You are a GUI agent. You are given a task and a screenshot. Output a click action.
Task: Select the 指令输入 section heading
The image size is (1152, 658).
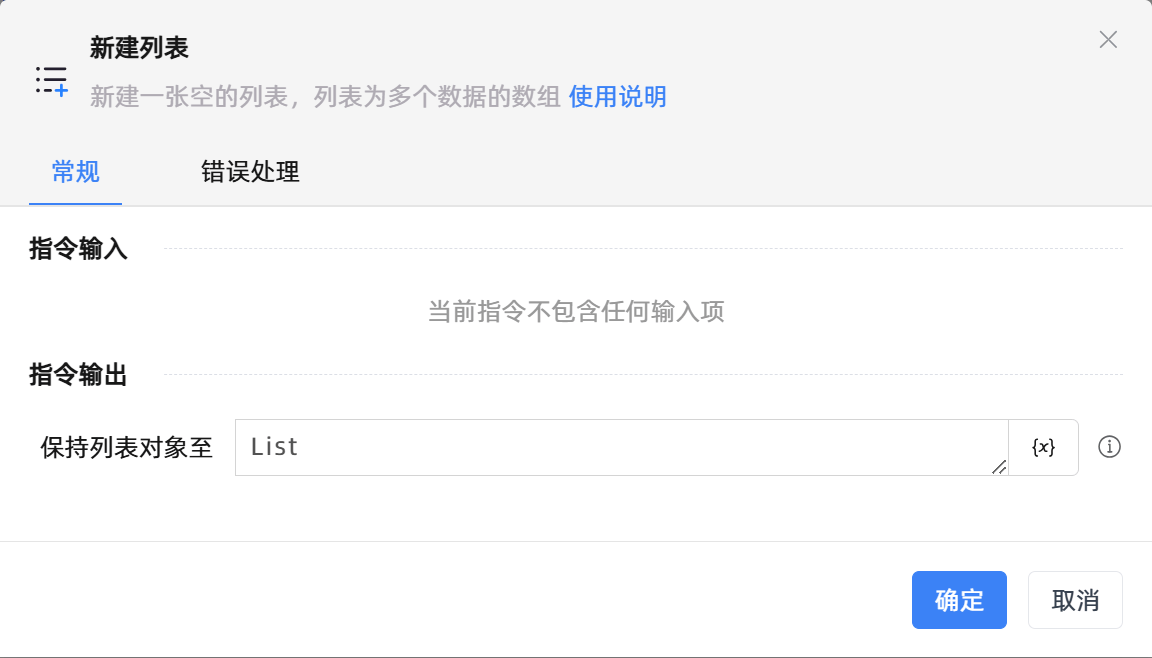tap(79, 249)
